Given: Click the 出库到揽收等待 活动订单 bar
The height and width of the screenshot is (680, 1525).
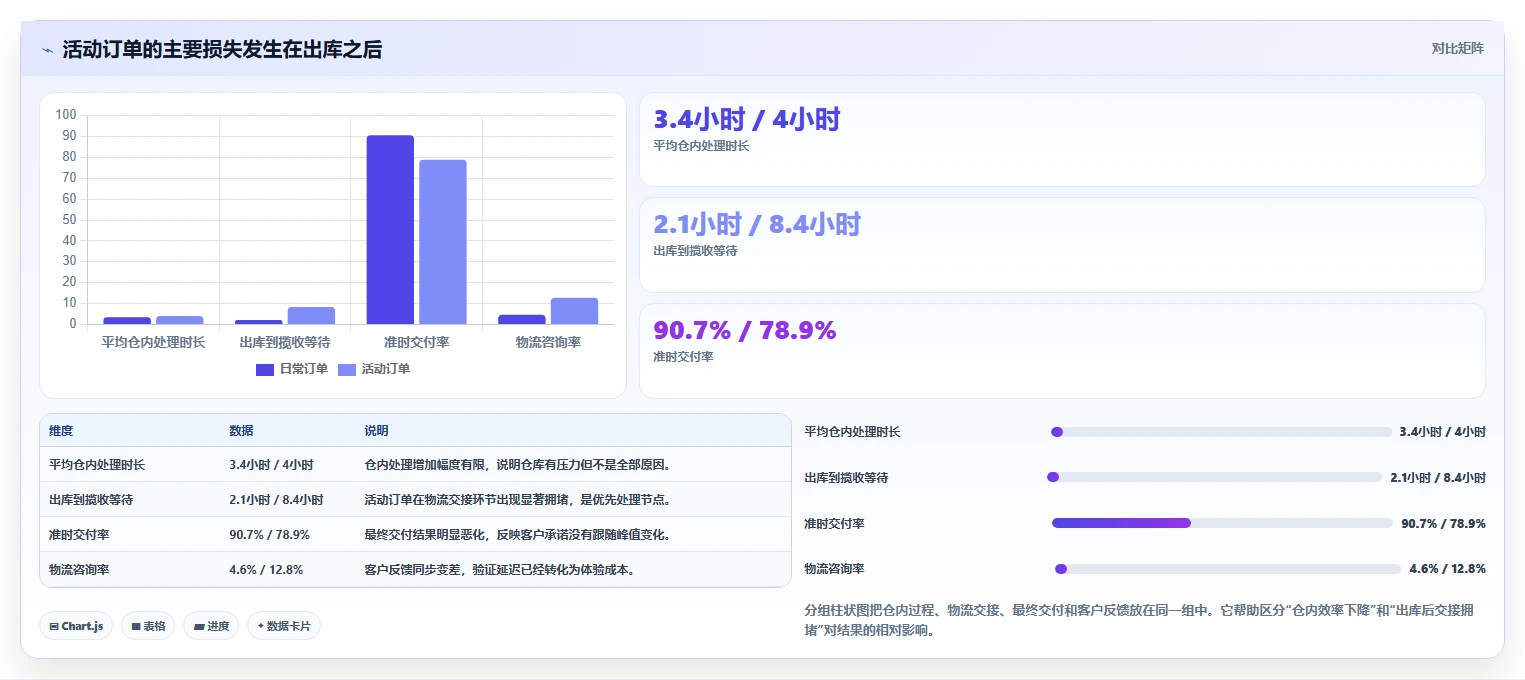Looking at the screenshot, I should click(311, 315).
